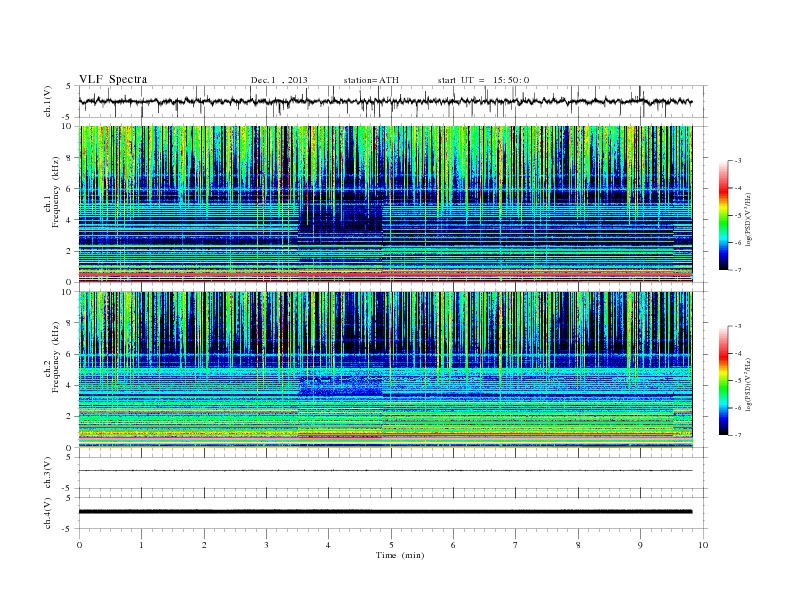
Task: Click the '-7' tick on ch.1 colorbar
Action: pos(738,270)
